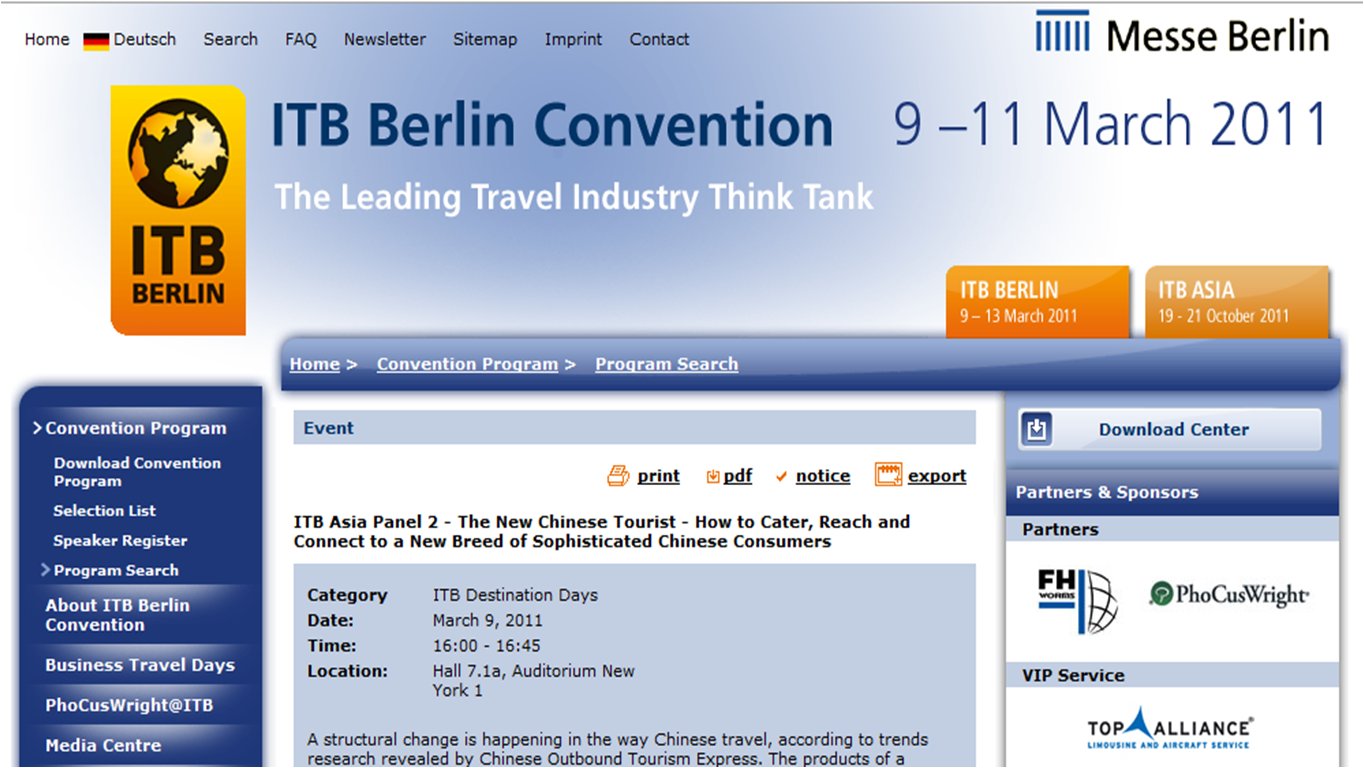Open the Sitemap from top menu

485,39
